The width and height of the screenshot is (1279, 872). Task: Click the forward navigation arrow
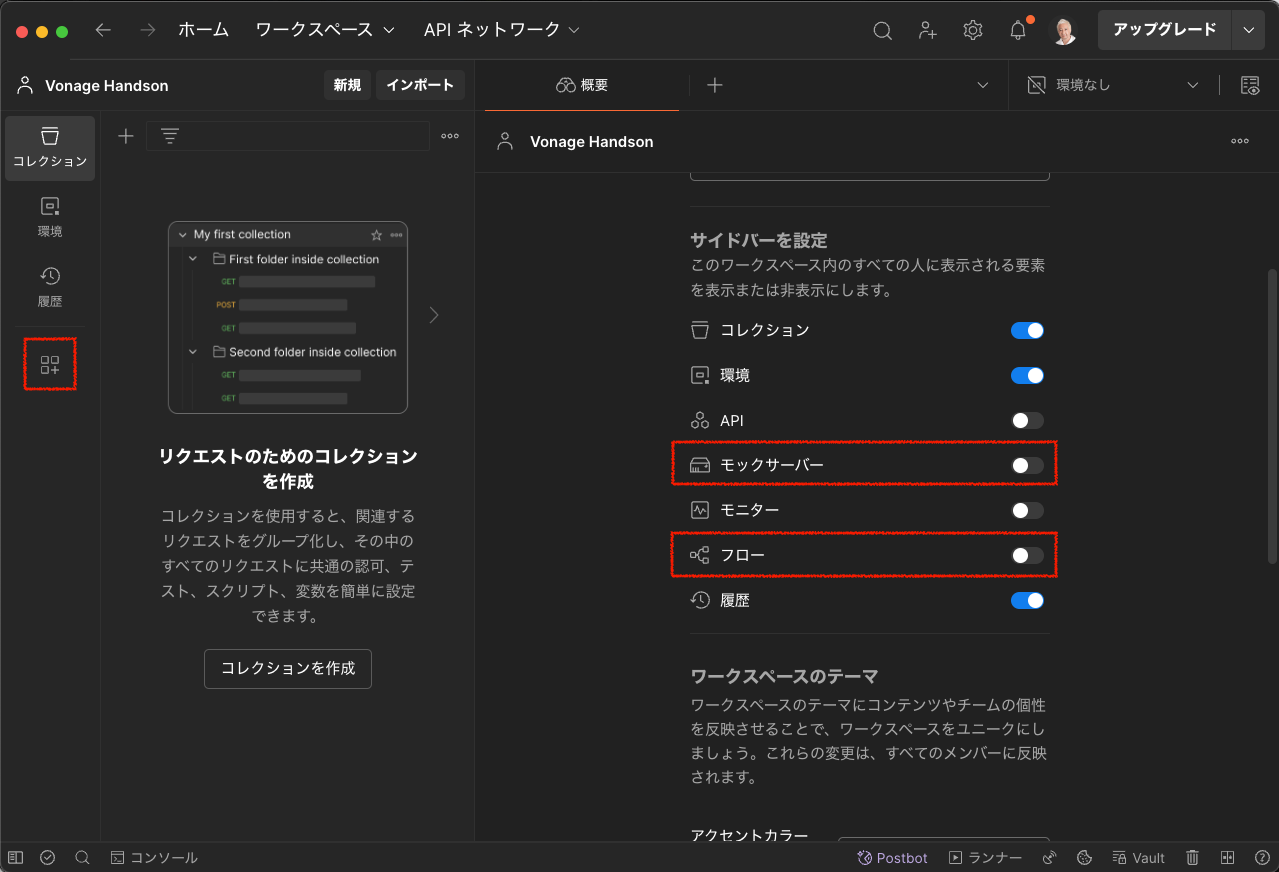click(148, 30)
